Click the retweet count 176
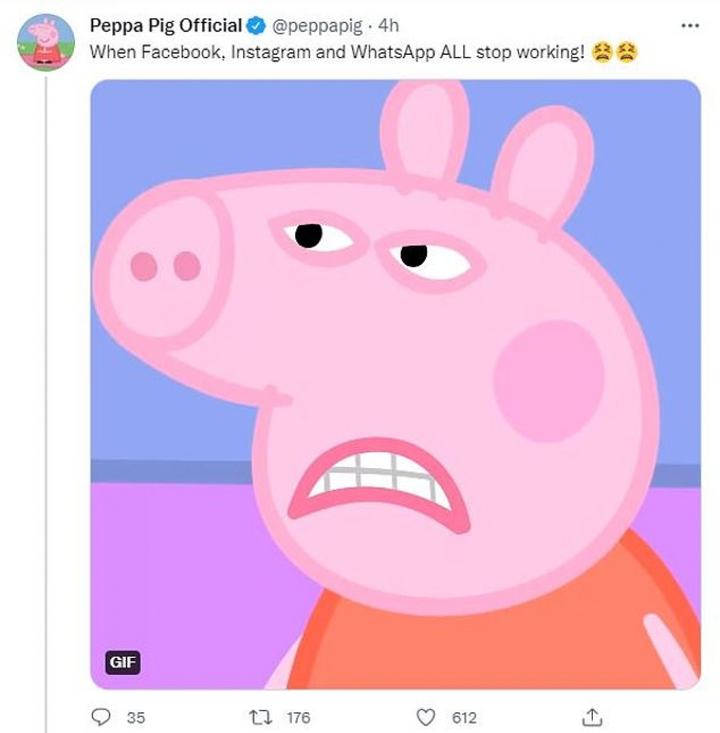Viewport: 720px width, 733px height. [298, 718]
